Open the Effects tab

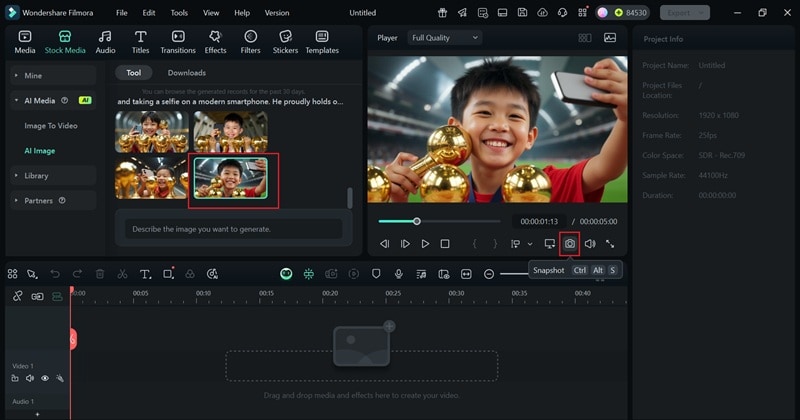[215, 42]
